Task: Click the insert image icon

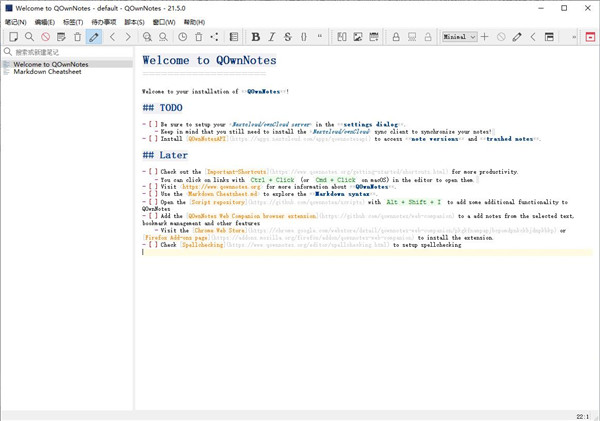Action: (x=358, y=37)
